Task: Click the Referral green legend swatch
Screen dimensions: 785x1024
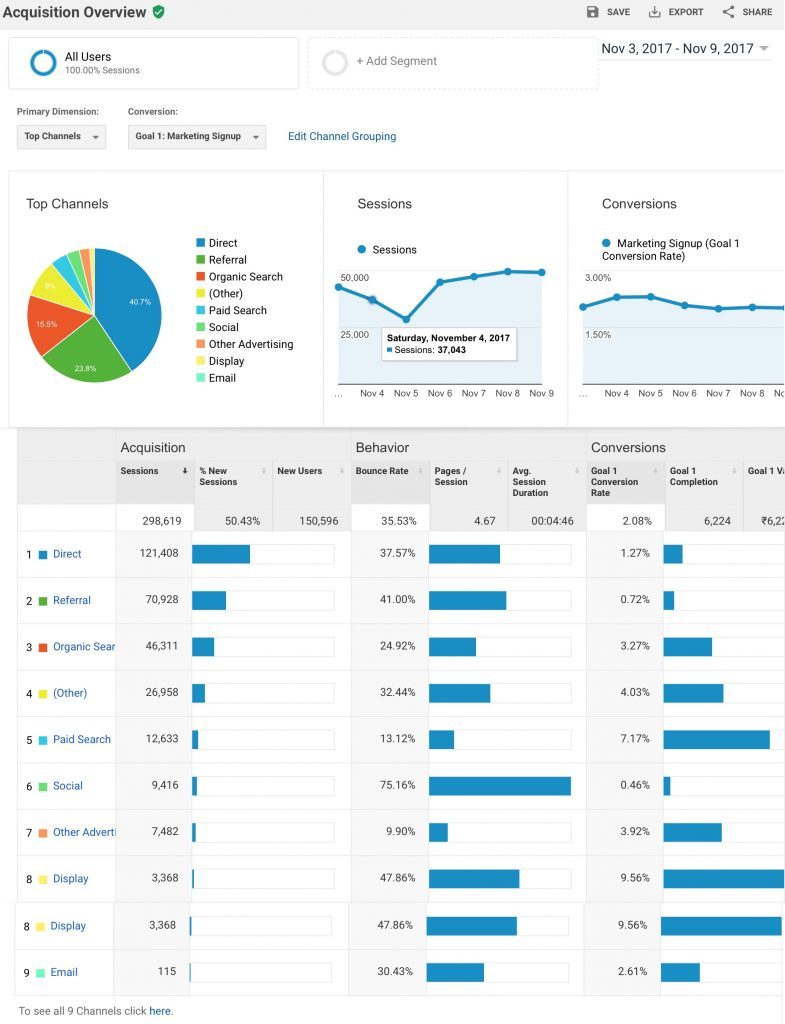Action: coord(200,260)
